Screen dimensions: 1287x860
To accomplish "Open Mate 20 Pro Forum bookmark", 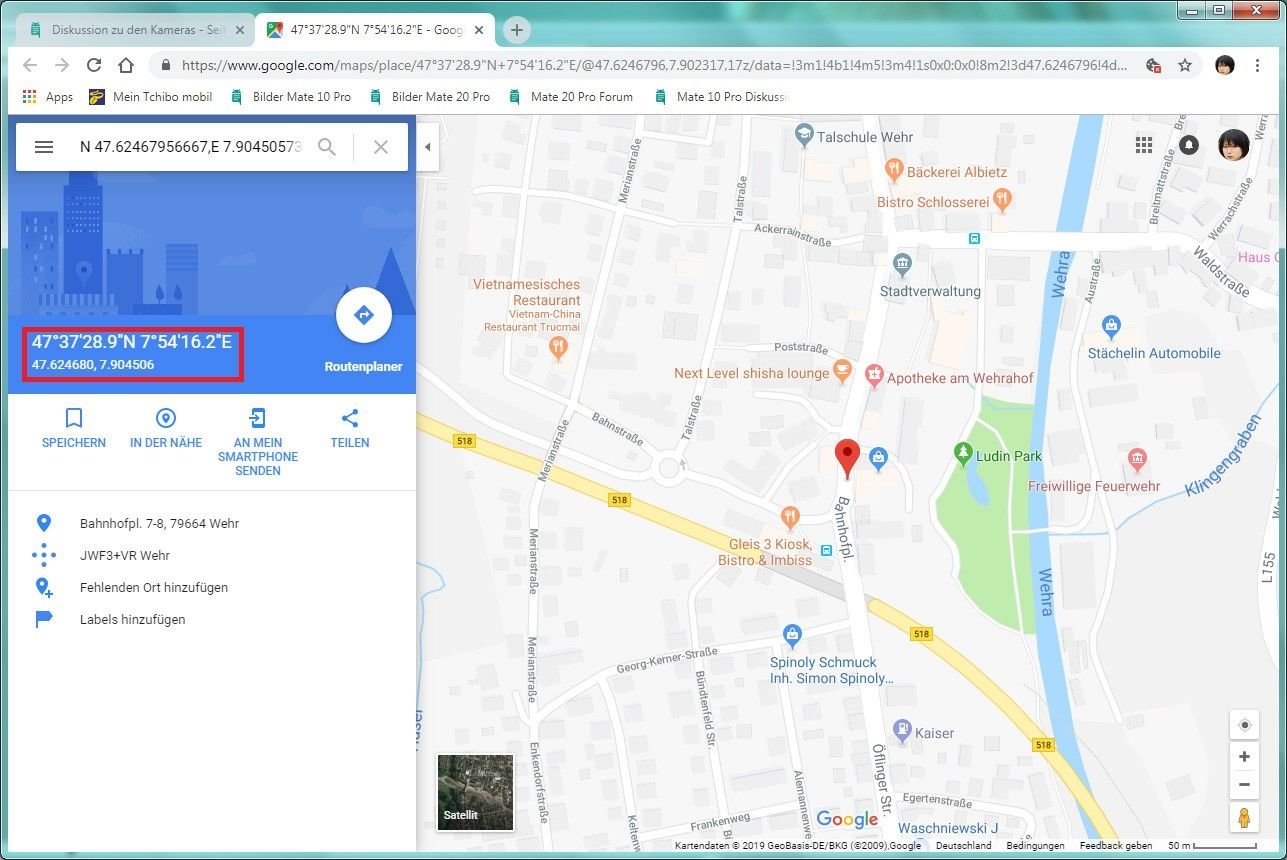I will pos(571,97).
